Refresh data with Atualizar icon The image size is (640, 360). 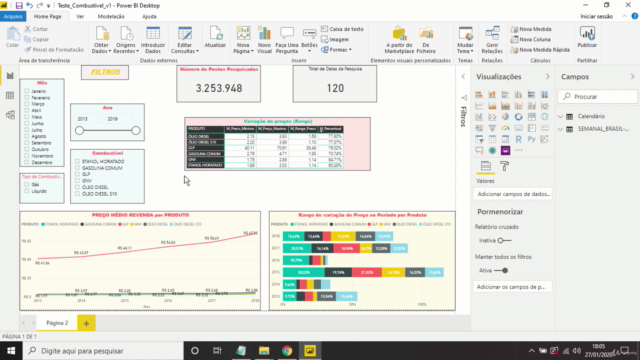click(215, 33)
